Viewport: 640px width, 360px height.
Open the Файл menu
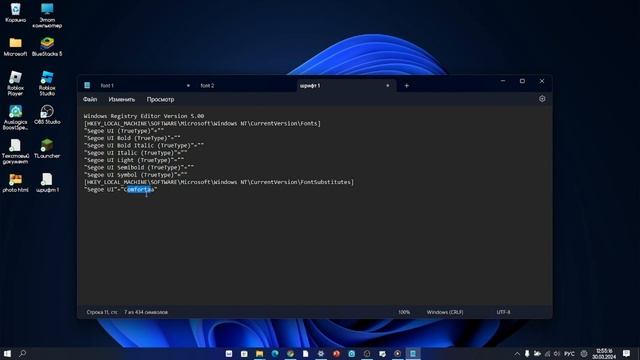90,99
